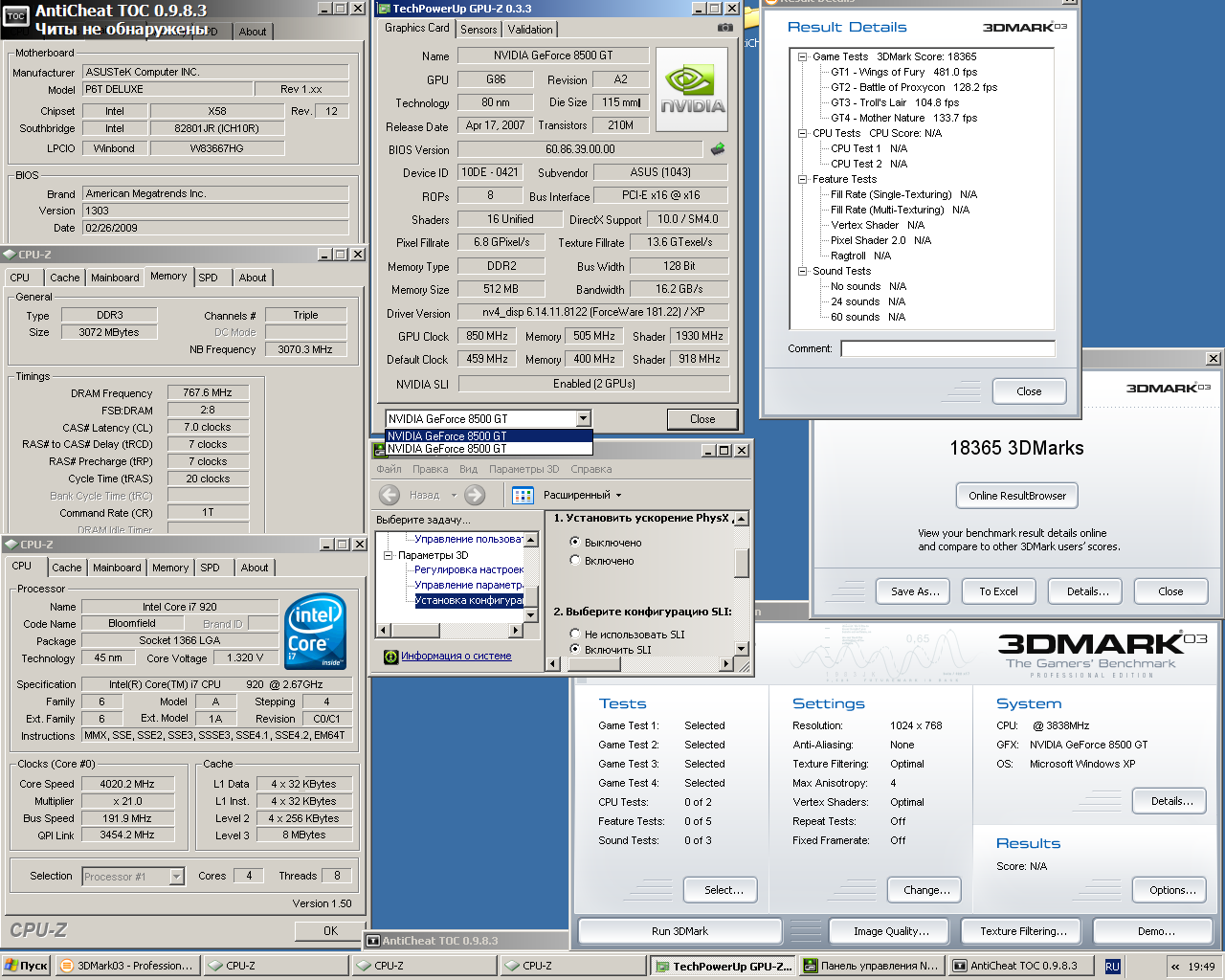Click the To Excel button
This screenshot has width=1225, height=980.
[x=998, y=591]
